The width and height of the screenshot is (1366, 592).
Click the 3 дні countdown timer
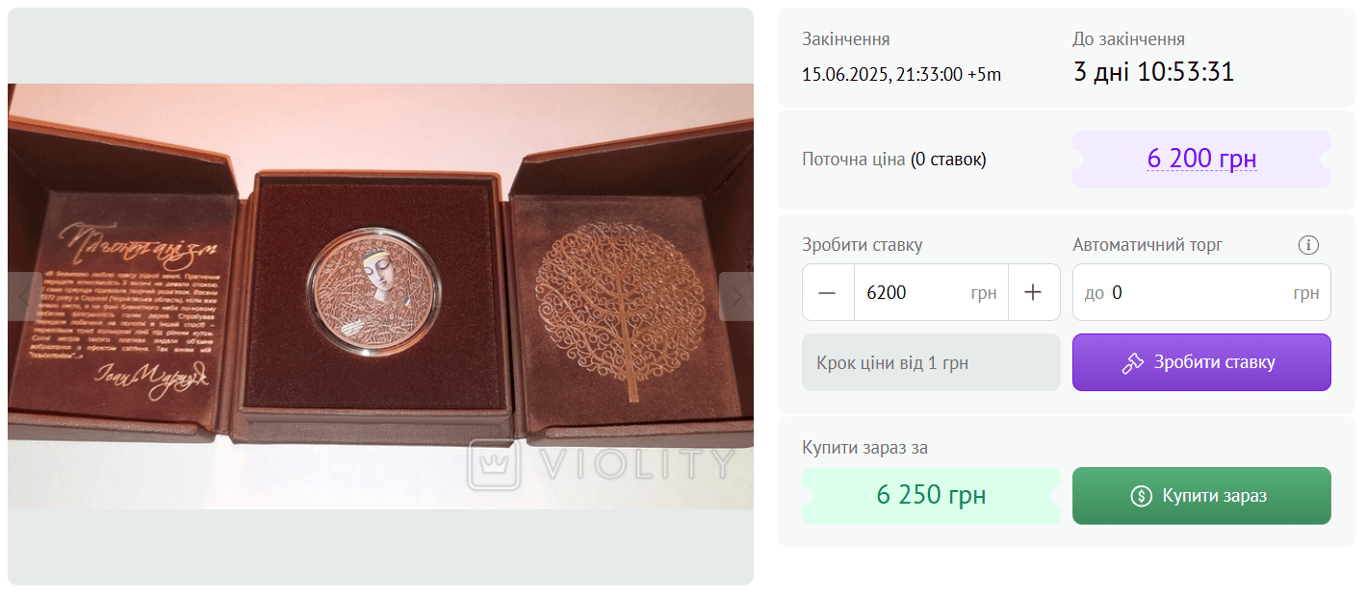pyautogui.click(x=1153, y=72)
